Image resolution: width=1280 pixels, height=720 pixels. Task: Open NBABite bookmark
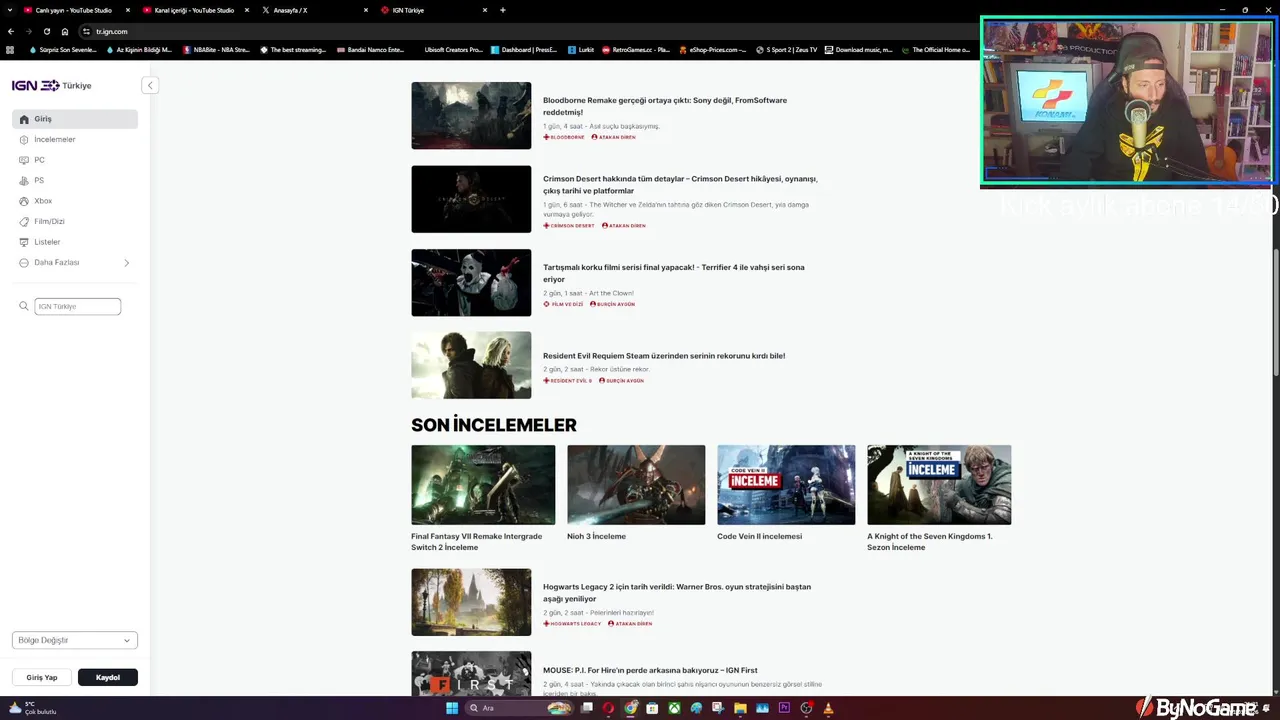216,49
